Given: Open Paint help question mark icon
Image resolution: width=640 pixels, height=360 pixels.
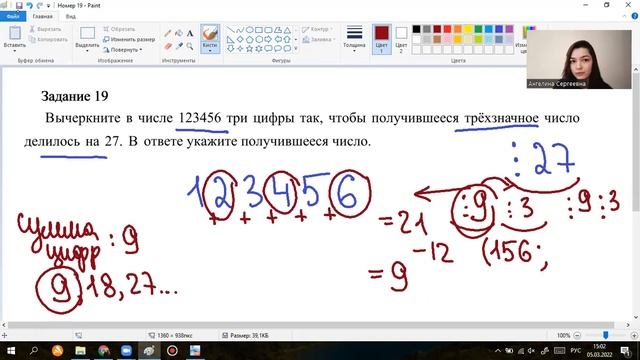Looking at the screenshot, I should (x=635, y=16).
